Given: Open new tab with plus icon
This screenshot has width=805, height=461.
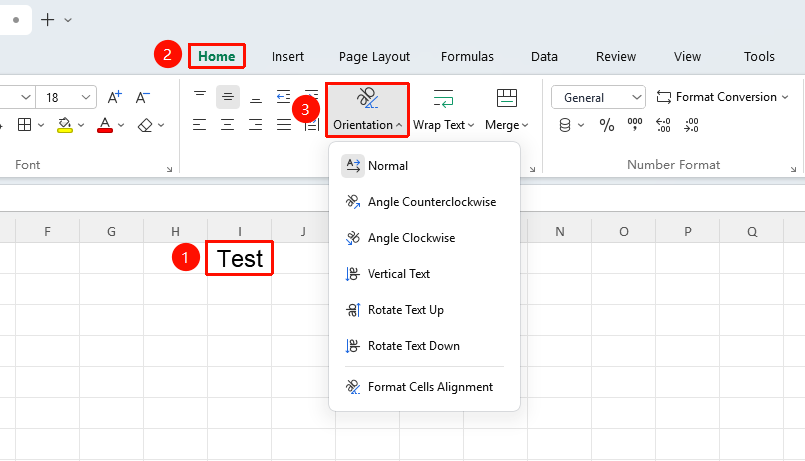Looking at the screenshot, I should 47,20.
